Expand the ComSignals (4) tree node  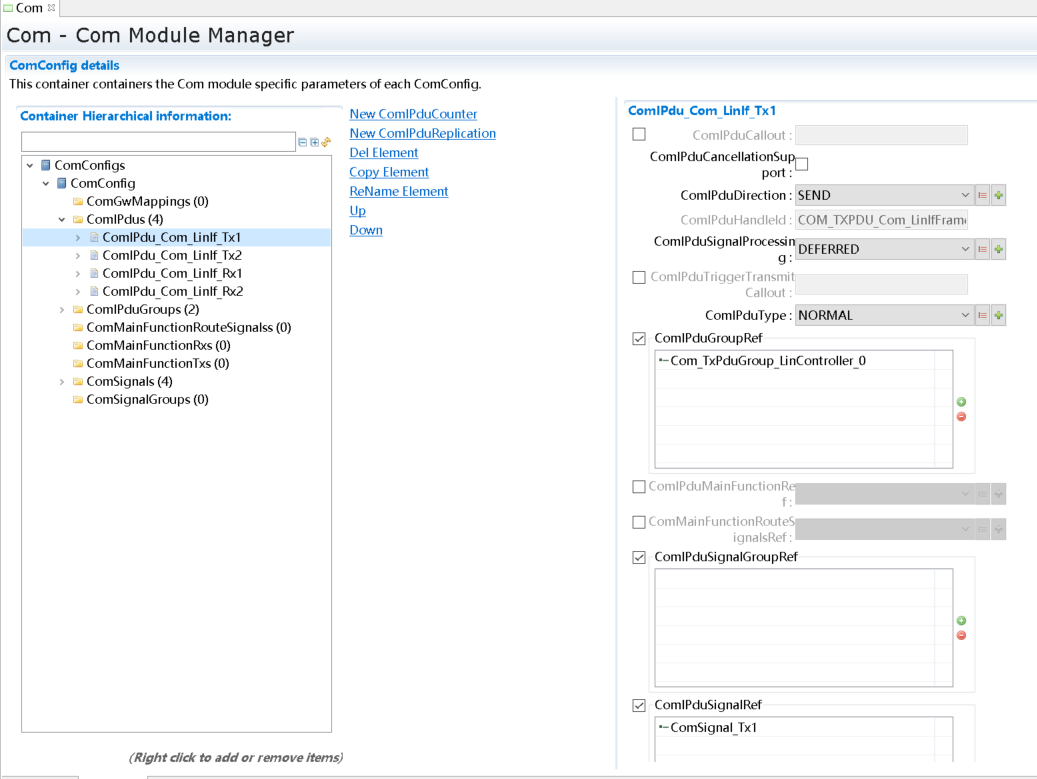pos(62,382)
